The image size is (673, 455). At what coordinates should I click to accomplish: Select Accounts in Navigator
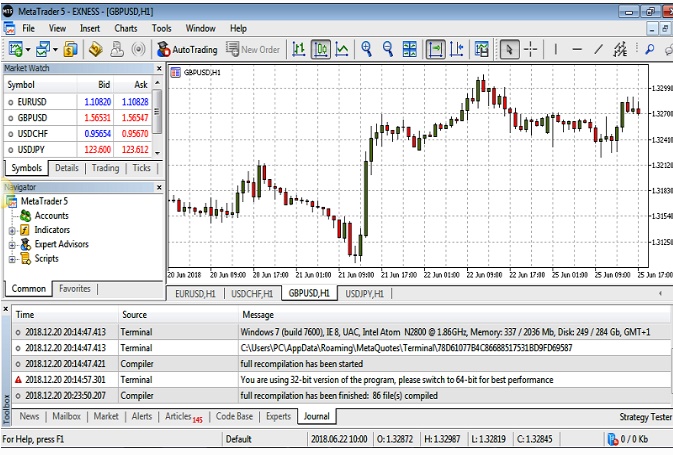51,215
